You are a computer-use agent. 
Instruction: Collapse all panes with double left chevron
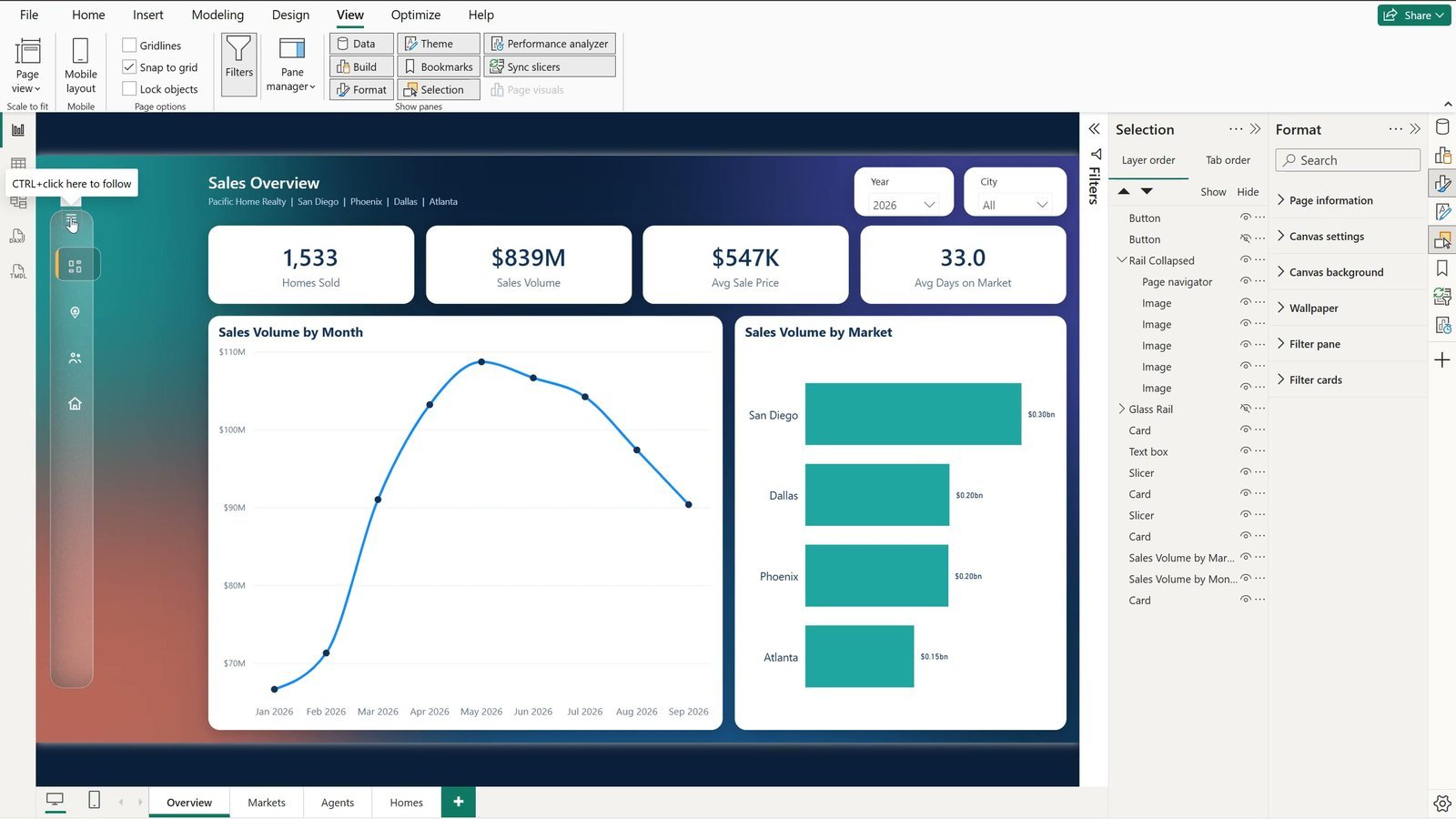pos(1095,129)
